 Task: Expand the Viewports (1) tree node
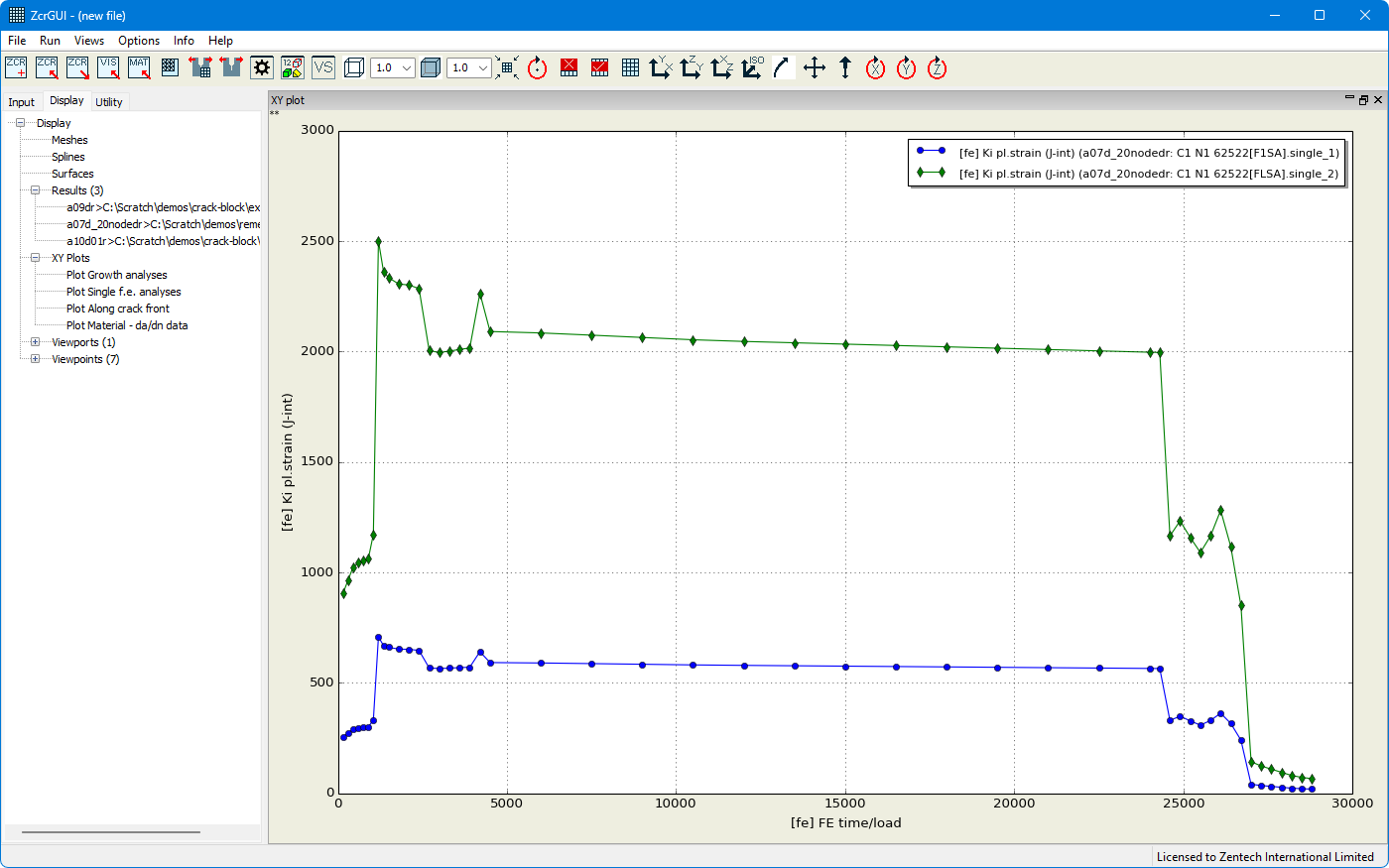[x=35, y=342]
